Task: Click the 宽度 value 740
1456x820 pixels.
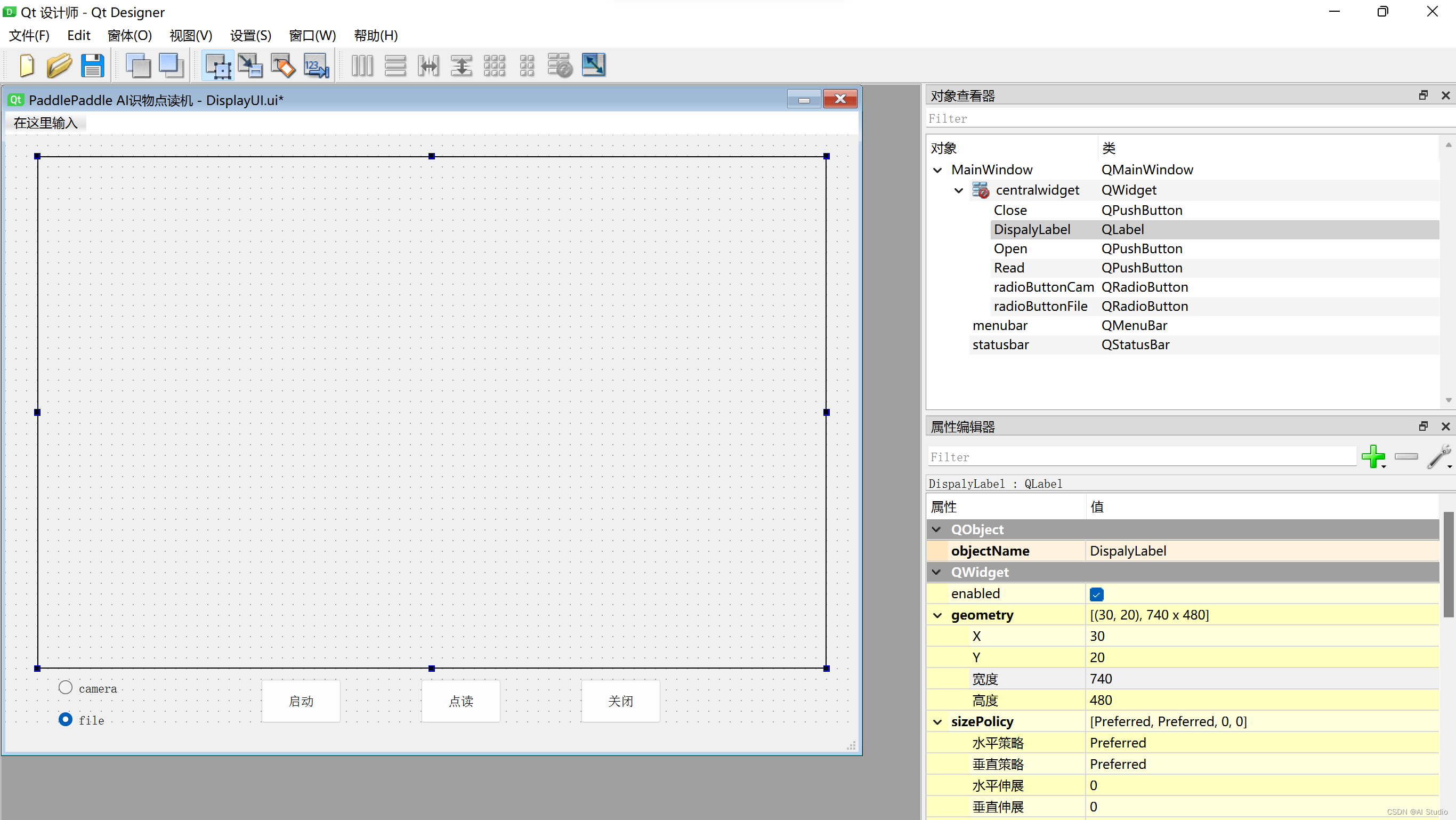Action: [1261, 679]
